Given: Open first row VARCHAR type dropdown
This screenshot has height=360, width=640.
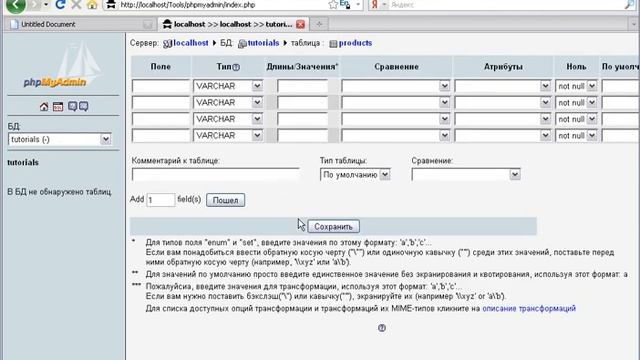Looking at the screenshot, I should point(228,86).
